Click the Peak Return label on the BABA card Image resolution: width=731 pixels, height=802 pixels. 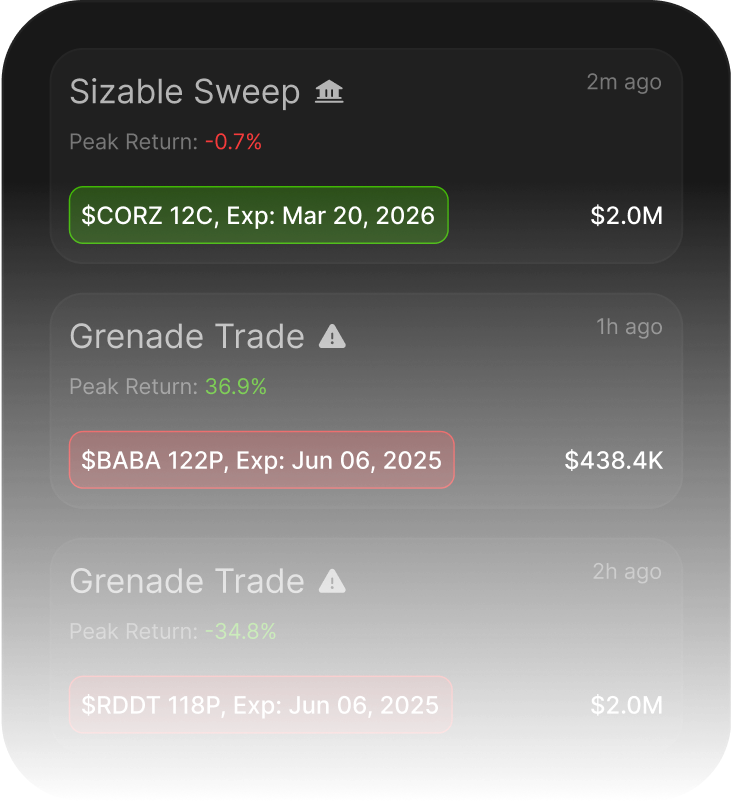point(133,387)
